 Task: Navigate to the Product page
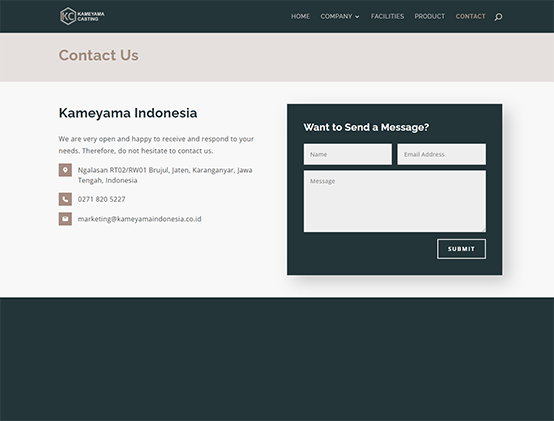pyautogui.click(x=430, y=16)
